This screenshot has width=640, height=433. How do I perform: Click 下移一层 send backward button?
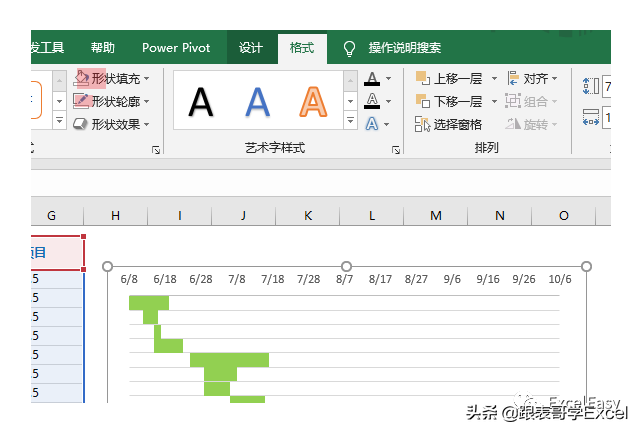tap(449, 101)
